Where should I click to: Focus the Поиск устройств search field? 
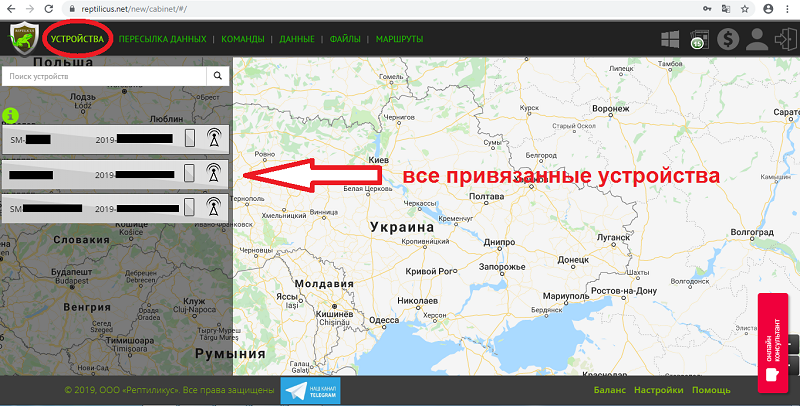pos(104,76)
